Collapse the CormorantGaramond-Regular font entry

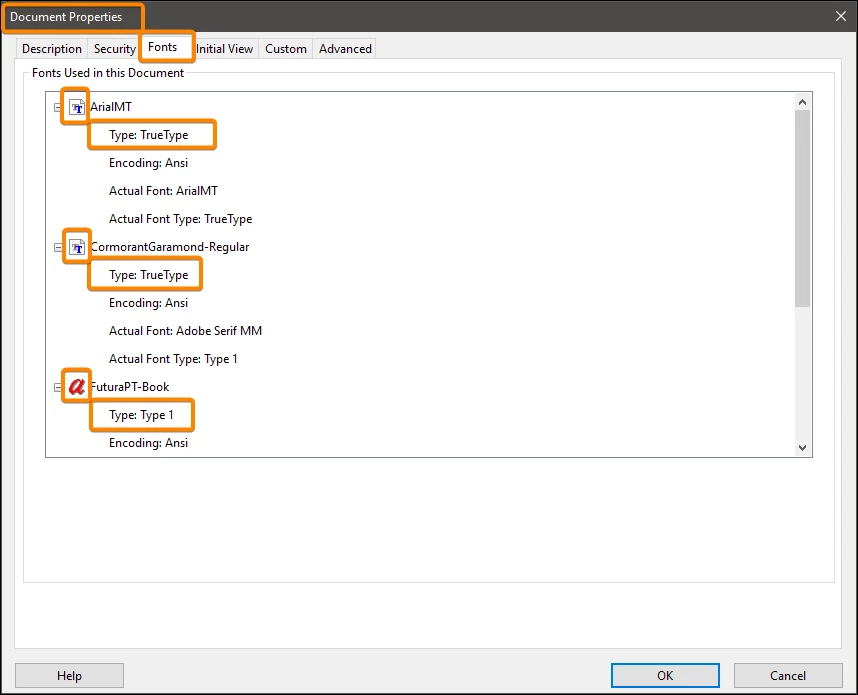pos(57,247)
